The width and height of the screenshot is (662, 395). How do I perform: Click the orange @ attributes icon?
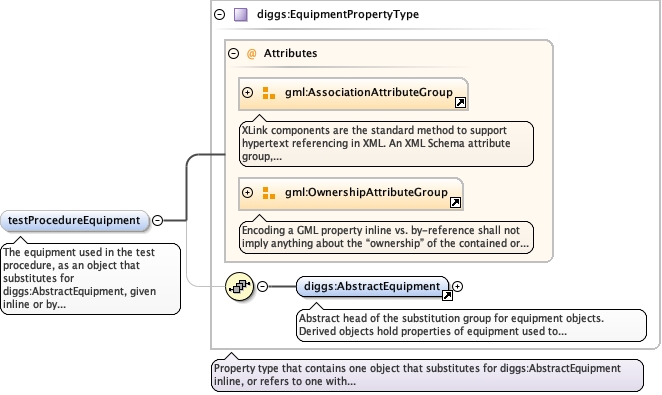251,54
